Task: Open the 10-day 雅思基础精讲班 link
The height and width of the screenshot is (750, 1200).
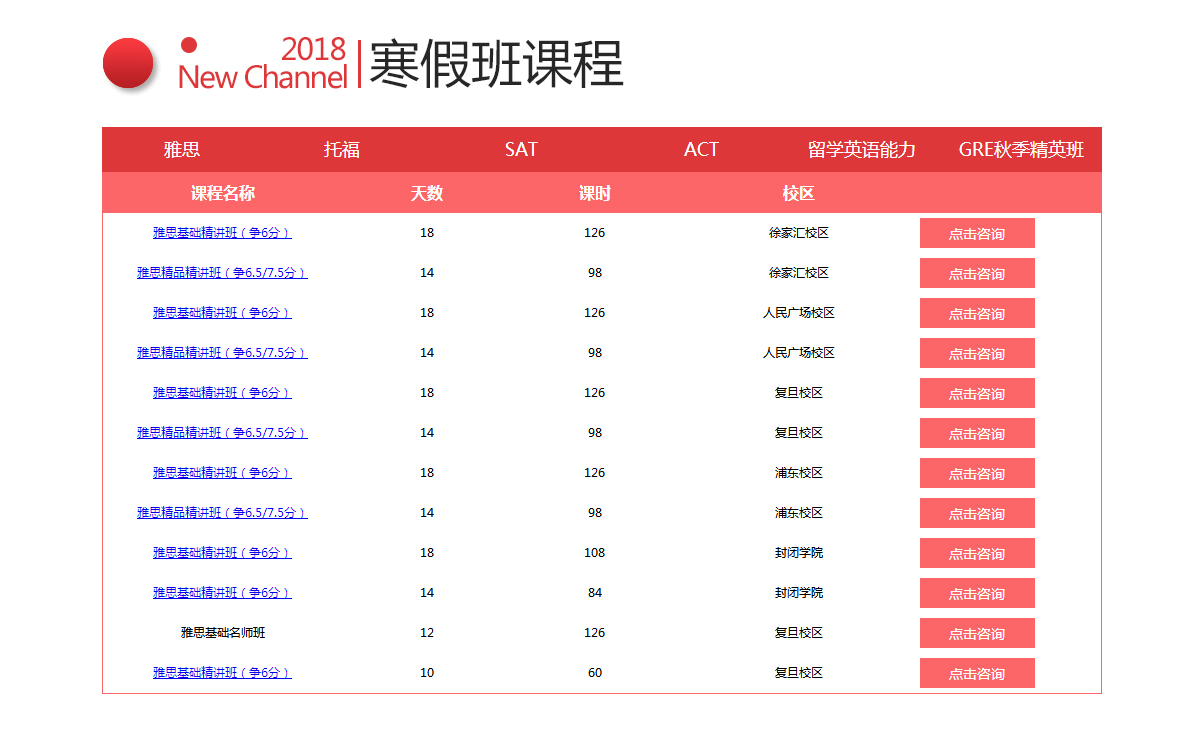Action: pyautogui.click(x=222, y=673)
